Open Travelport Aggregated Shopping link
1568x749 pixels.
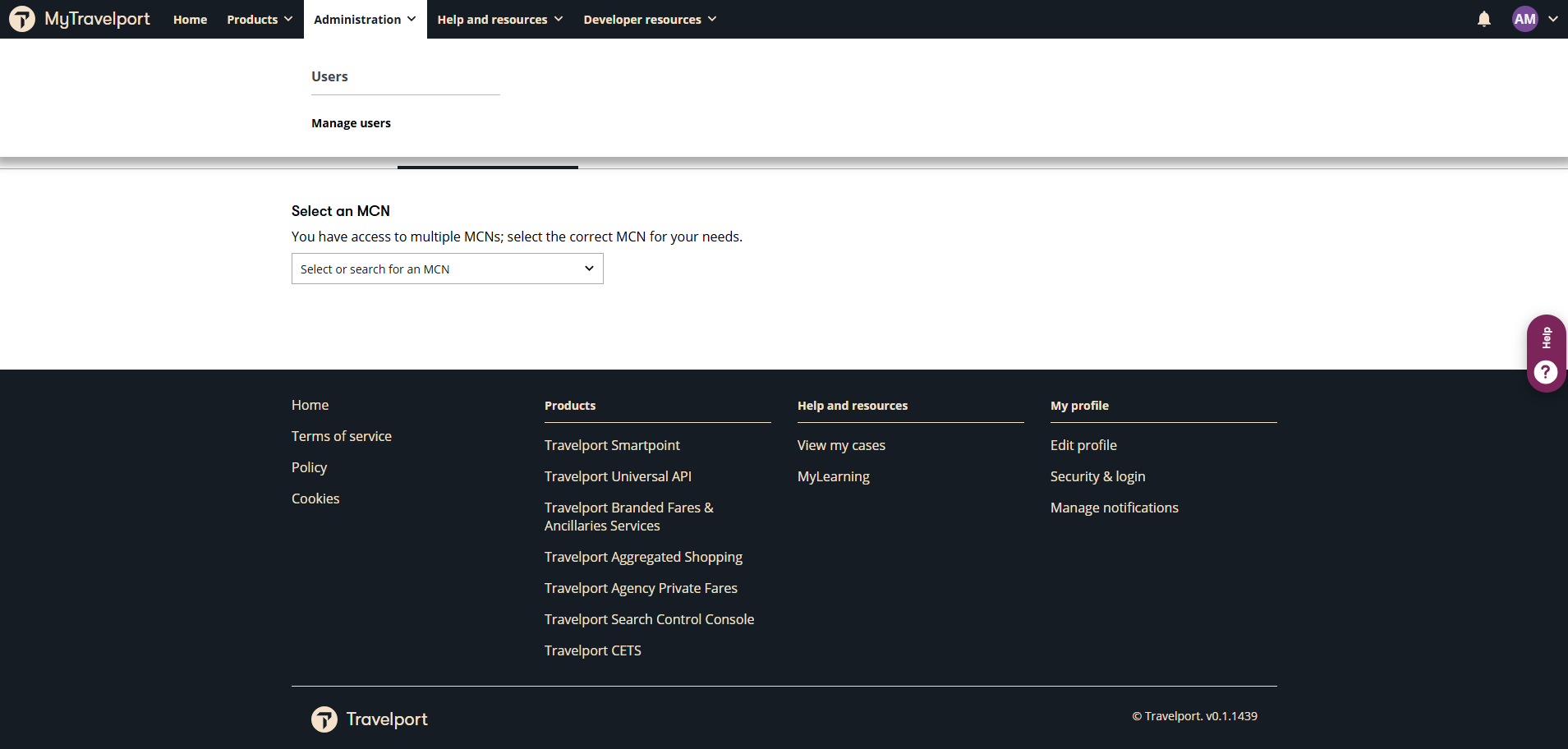643,557
